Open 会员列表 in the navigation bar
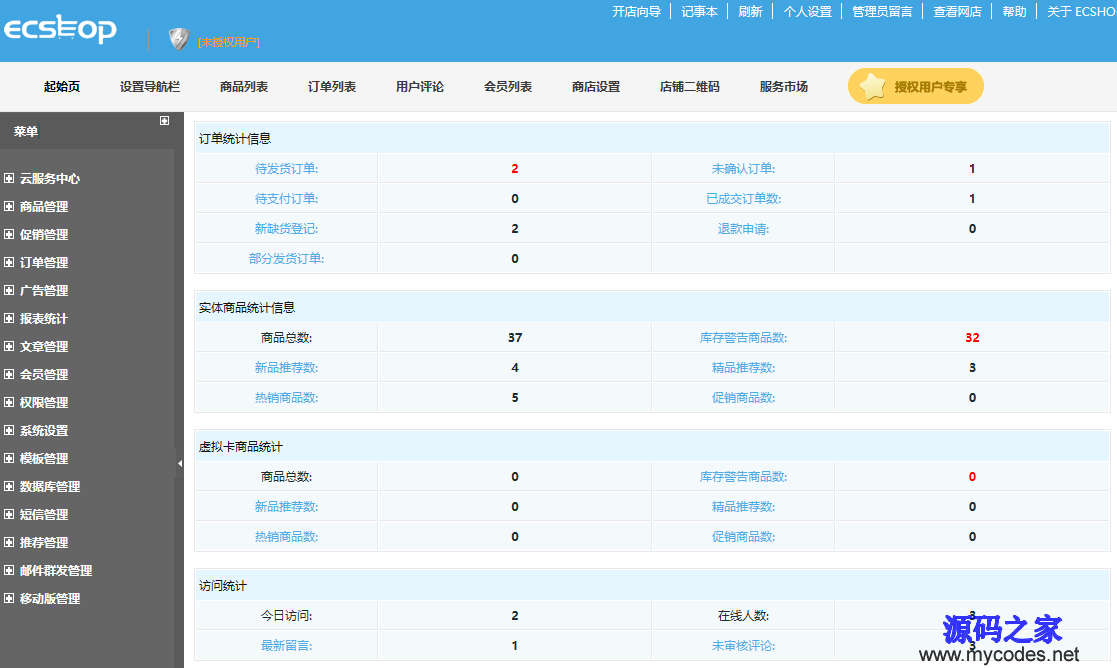 pyautogui.click(x=508, y=86)
